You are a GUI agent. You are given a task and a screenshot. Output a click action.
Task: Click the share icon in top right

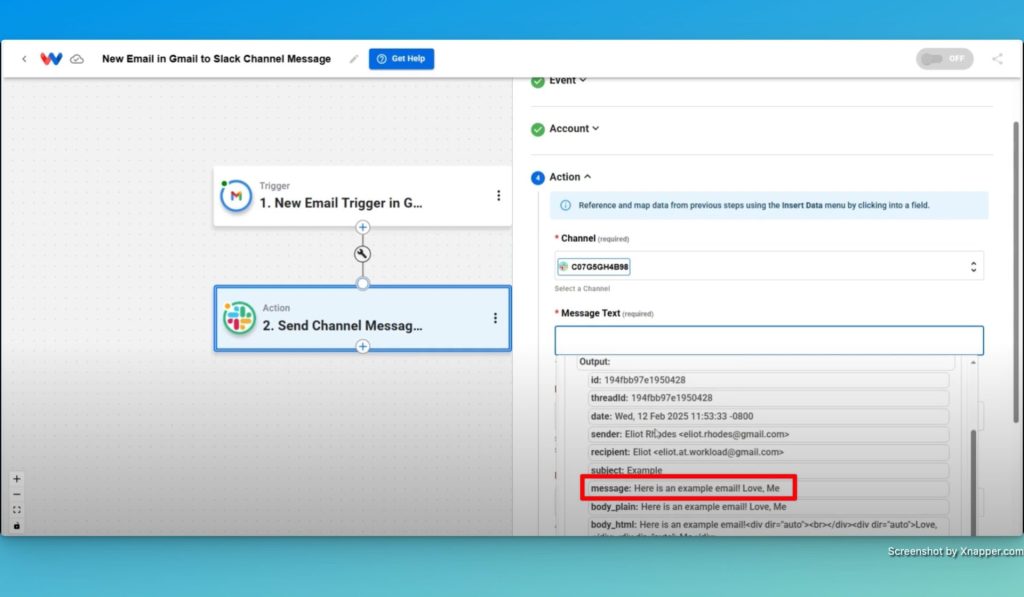point(997,59)
